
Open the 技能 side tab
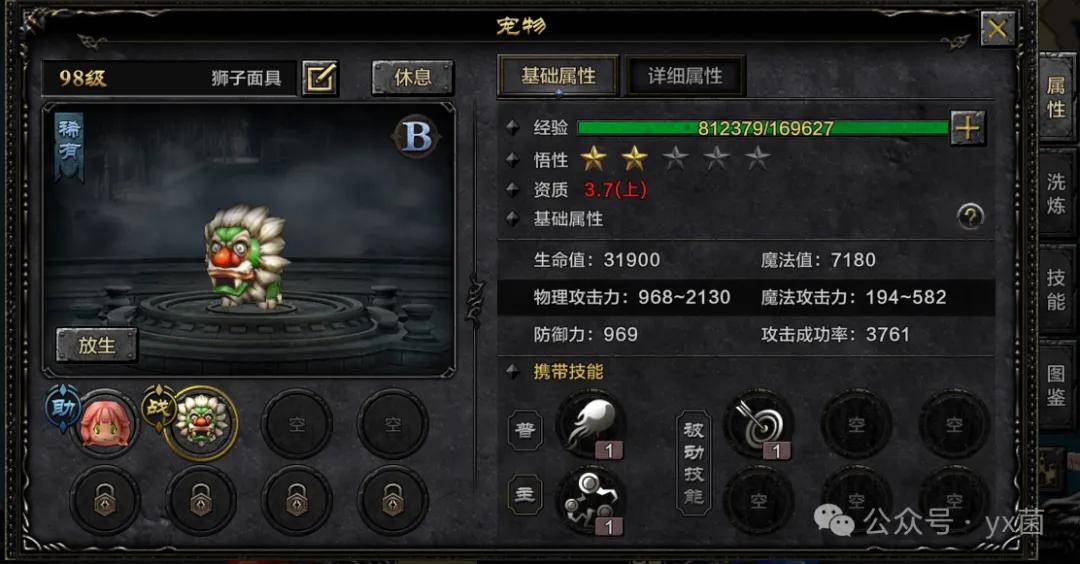click(x=1057, y=290)
